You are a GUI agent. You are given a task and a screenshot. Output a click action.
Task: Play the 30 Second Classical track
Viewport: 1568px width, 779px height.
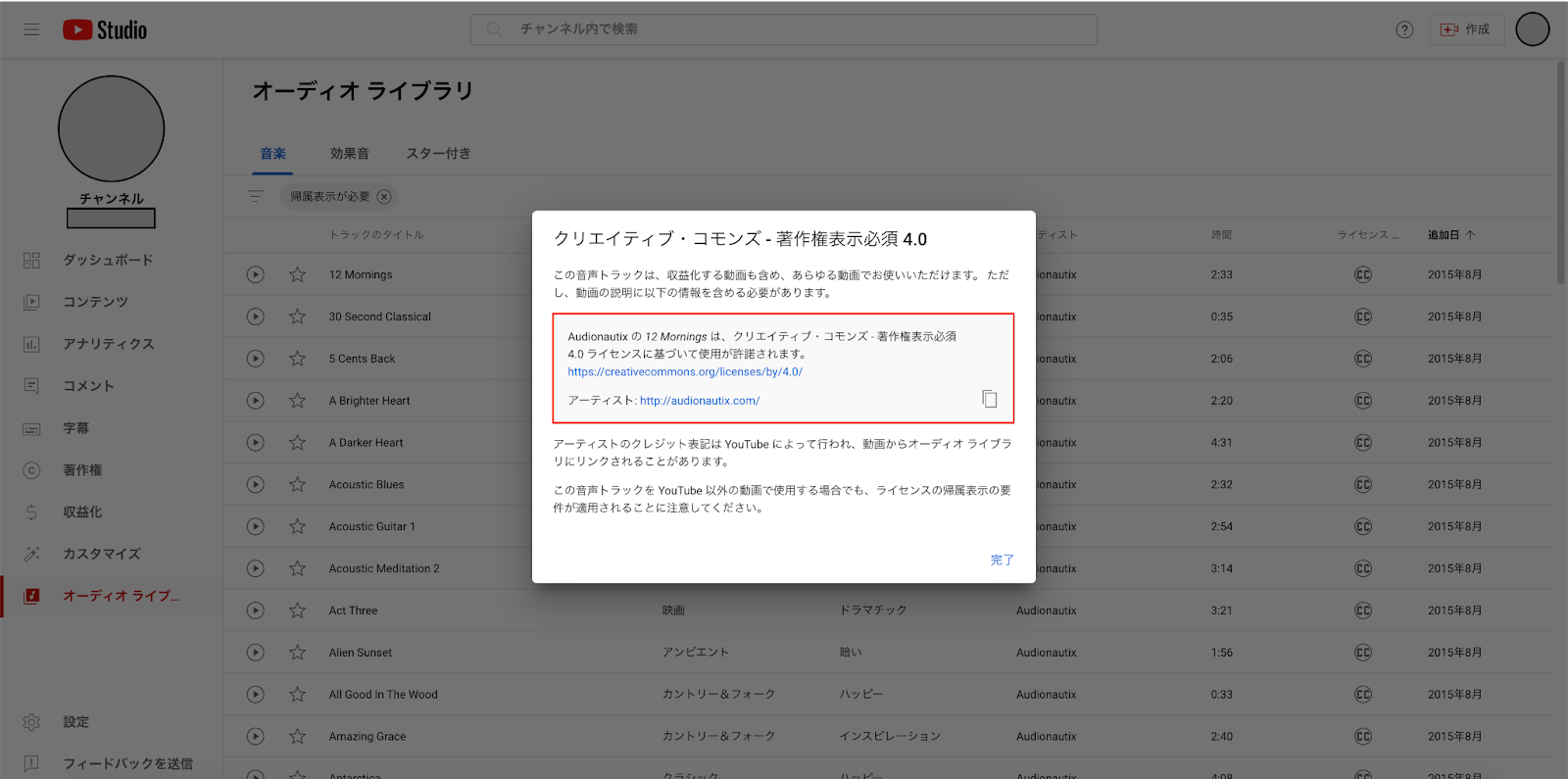(255, 316)
